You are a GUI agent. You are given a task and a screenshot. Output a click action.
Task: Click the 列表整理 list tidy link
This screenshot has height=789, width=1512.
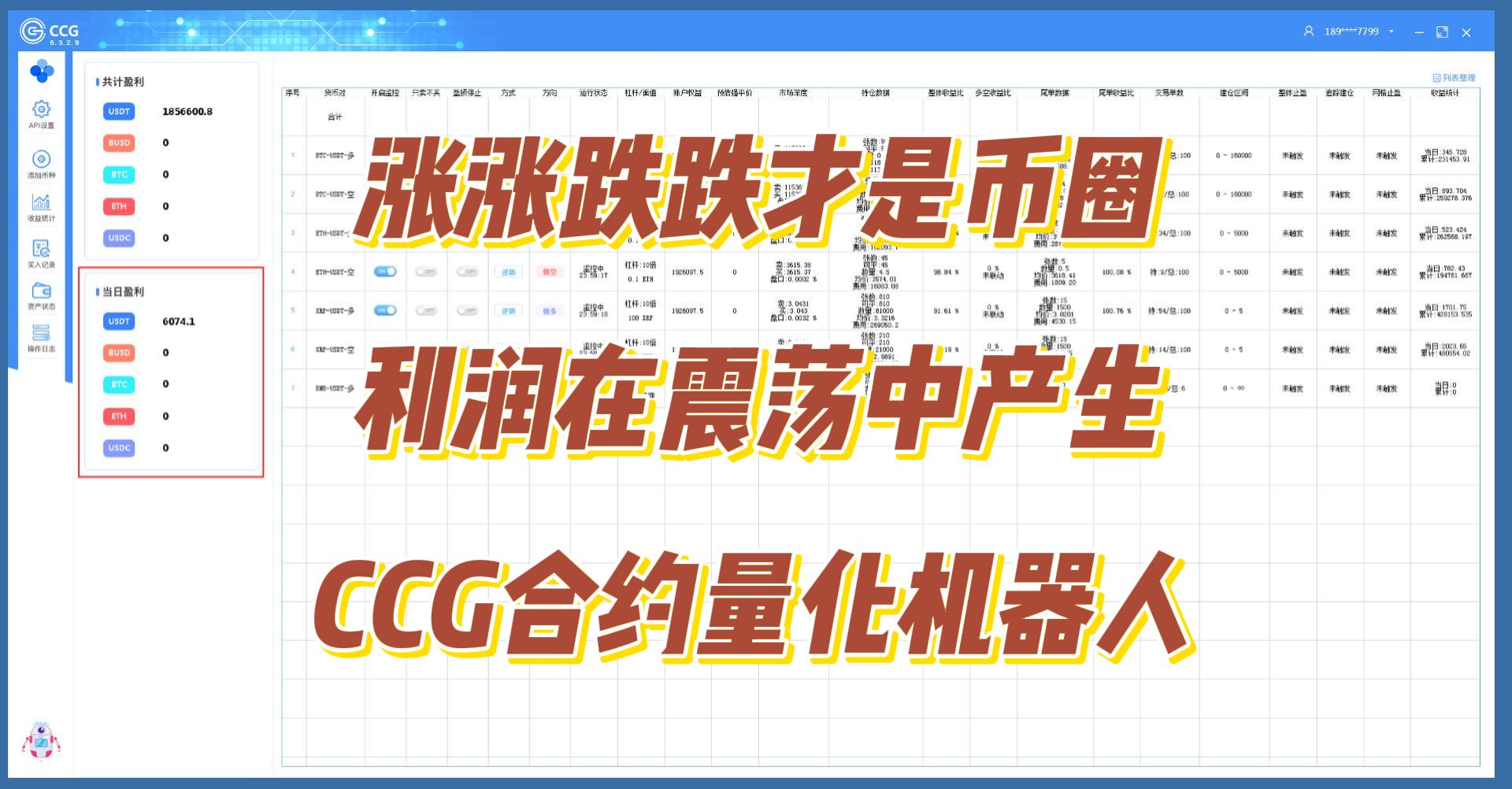coord(1454,78)
